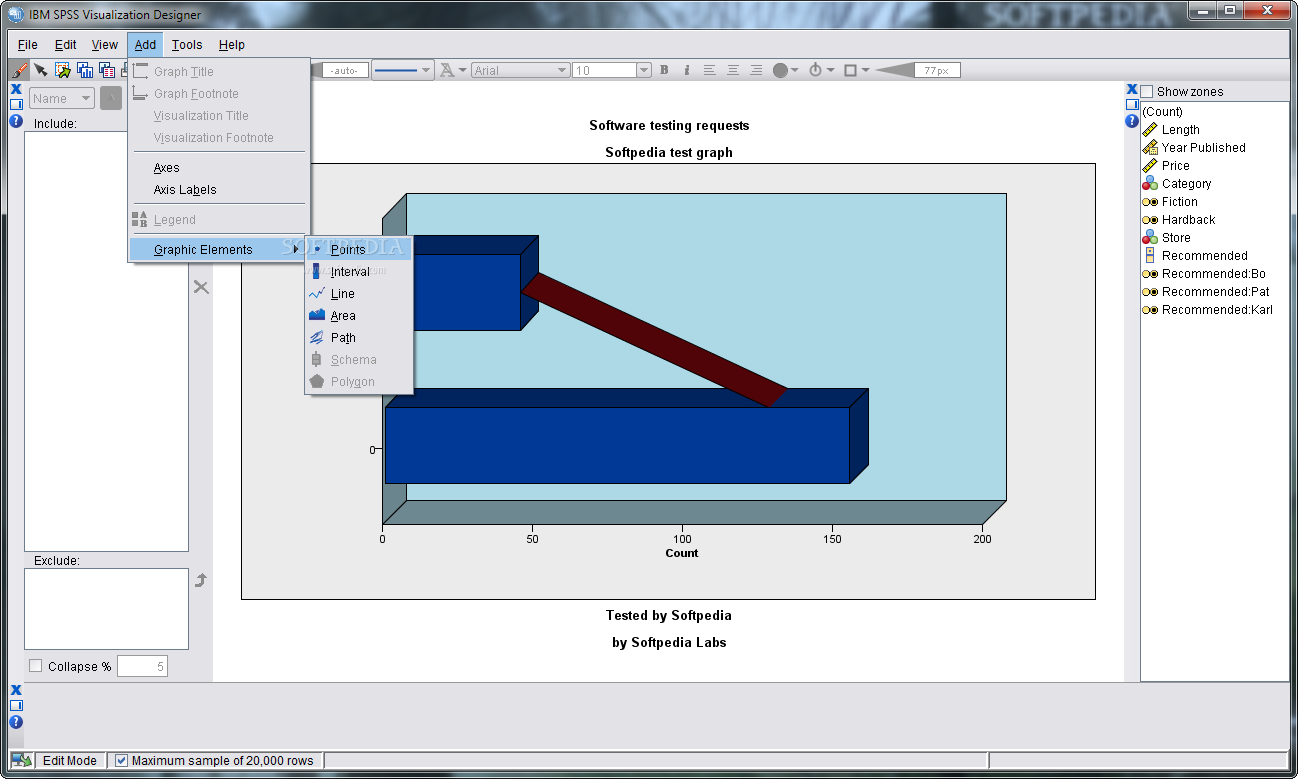Click the dock icon of the bottom panel

tap(16, 705)
